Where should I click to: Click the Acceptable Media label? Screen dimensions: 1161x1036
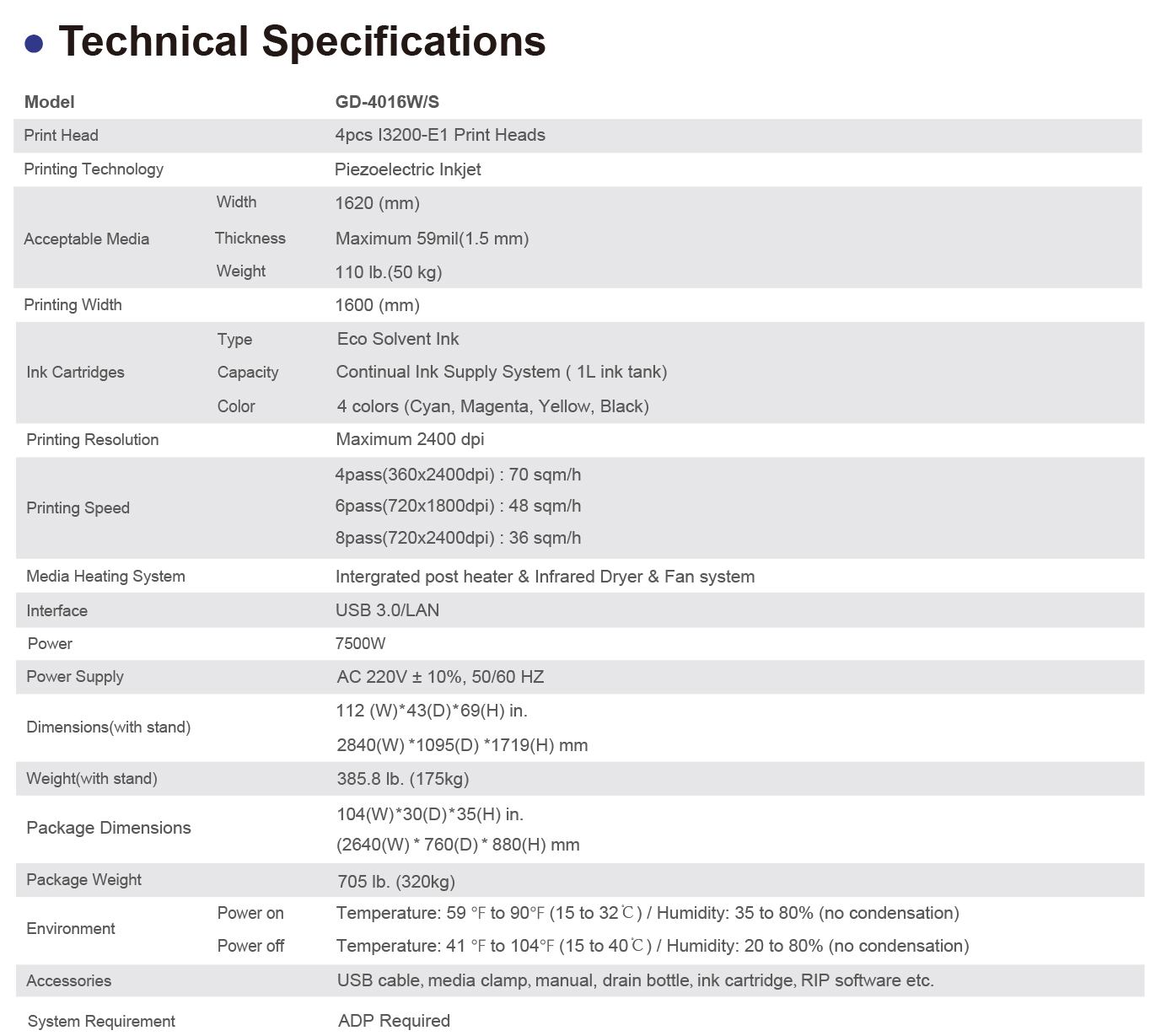86,239
